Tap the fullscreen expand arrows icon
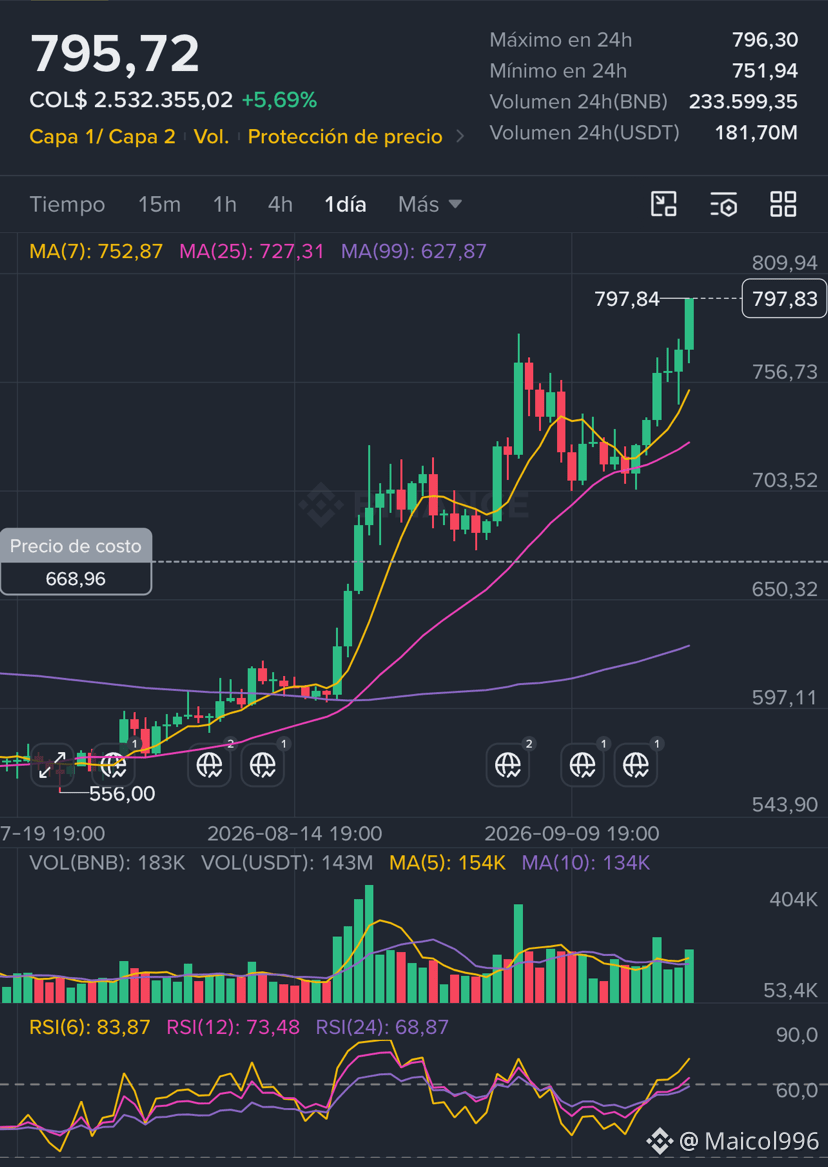Image resolution: width=828 pixels, height=1167 pixels. pos(52,765)
